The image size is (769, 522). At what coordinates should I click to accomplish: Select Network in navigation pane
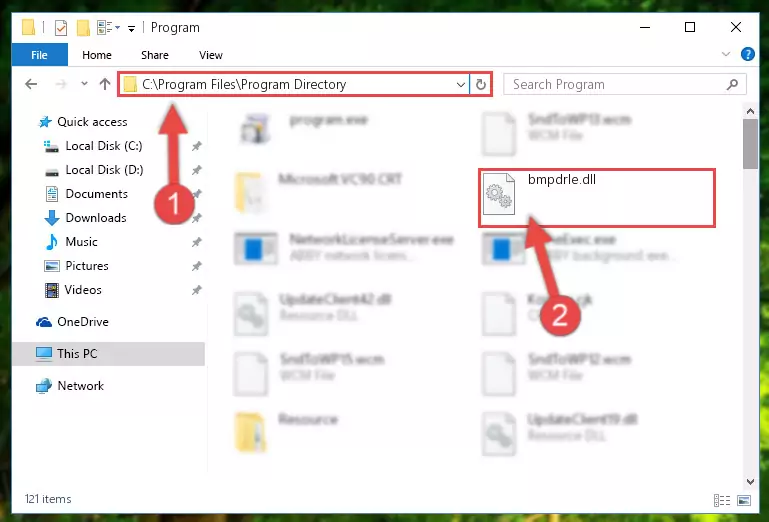80,386
